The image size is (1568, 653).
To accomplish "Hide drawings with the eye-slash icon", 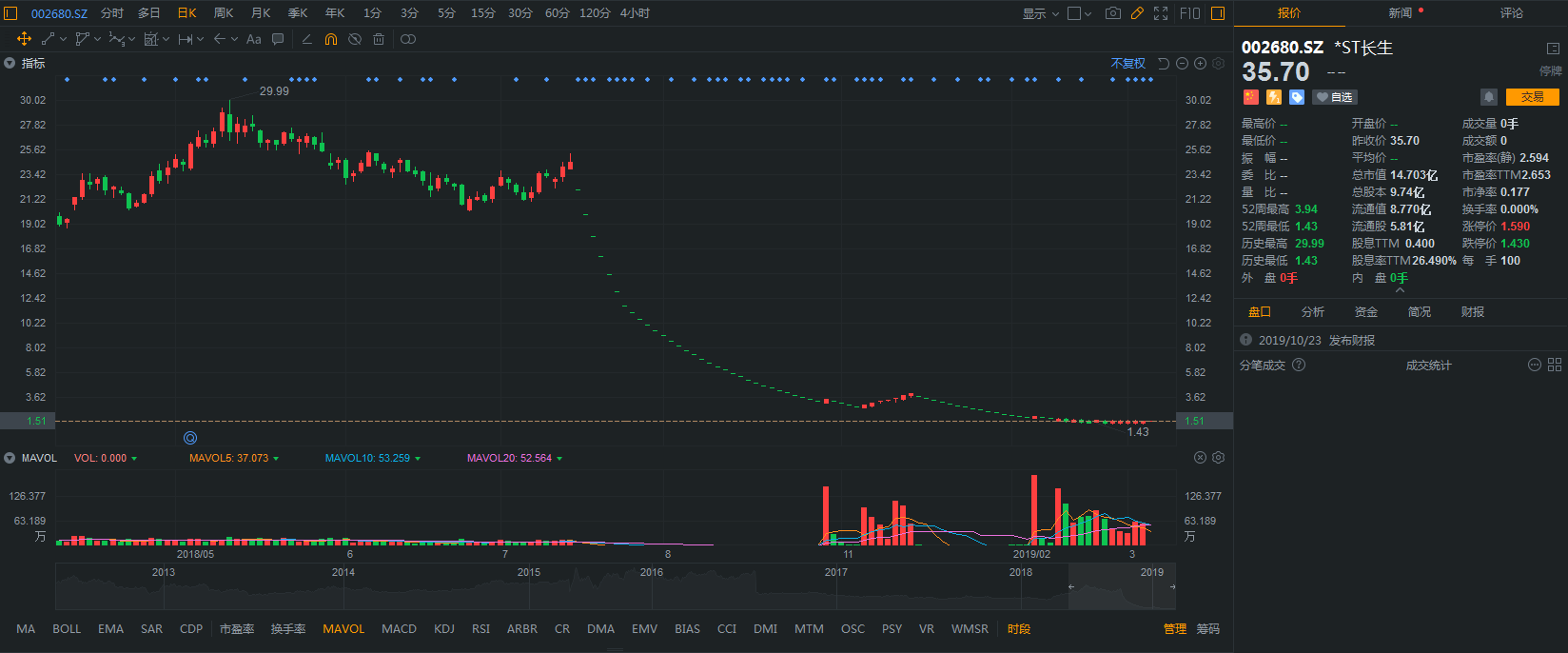I will [x=355, y=39].
